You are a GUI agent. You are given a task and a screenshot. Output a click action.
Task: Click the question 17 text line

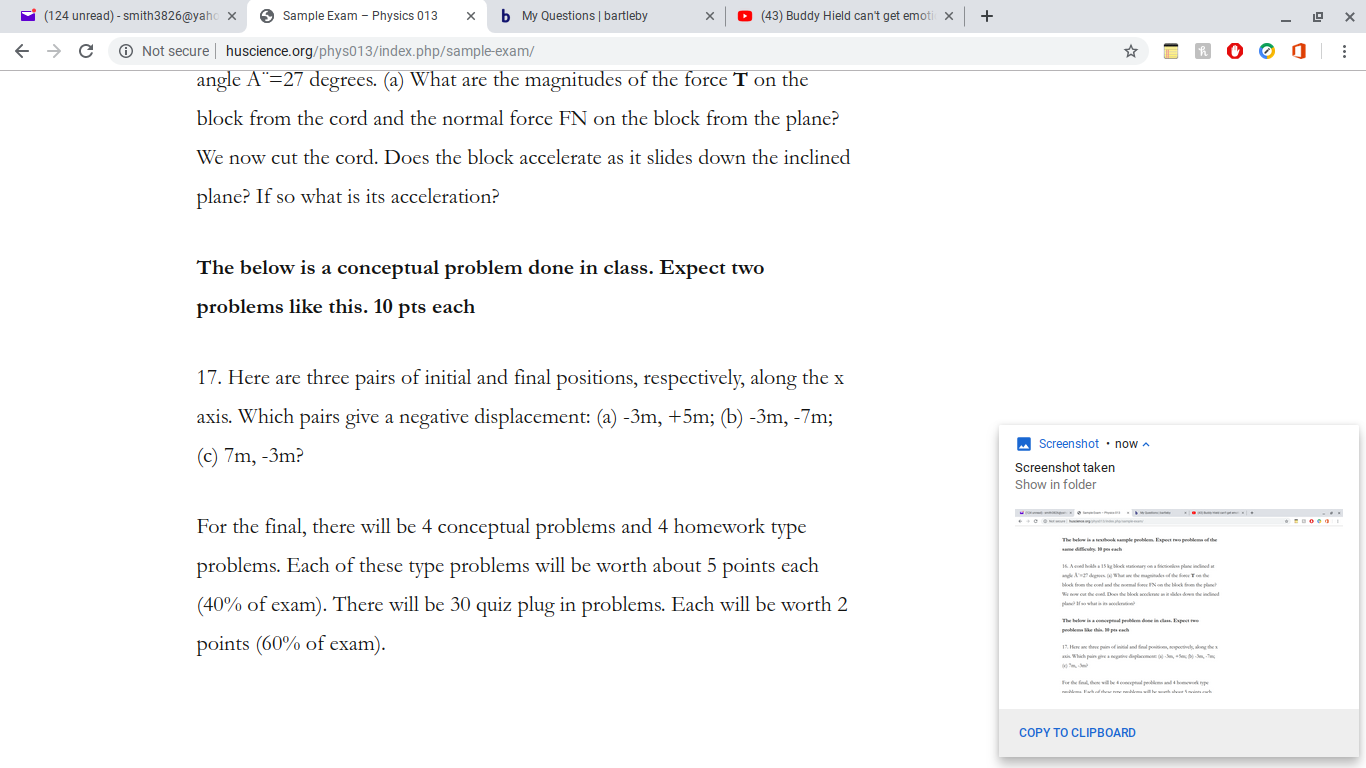[521, 378]
